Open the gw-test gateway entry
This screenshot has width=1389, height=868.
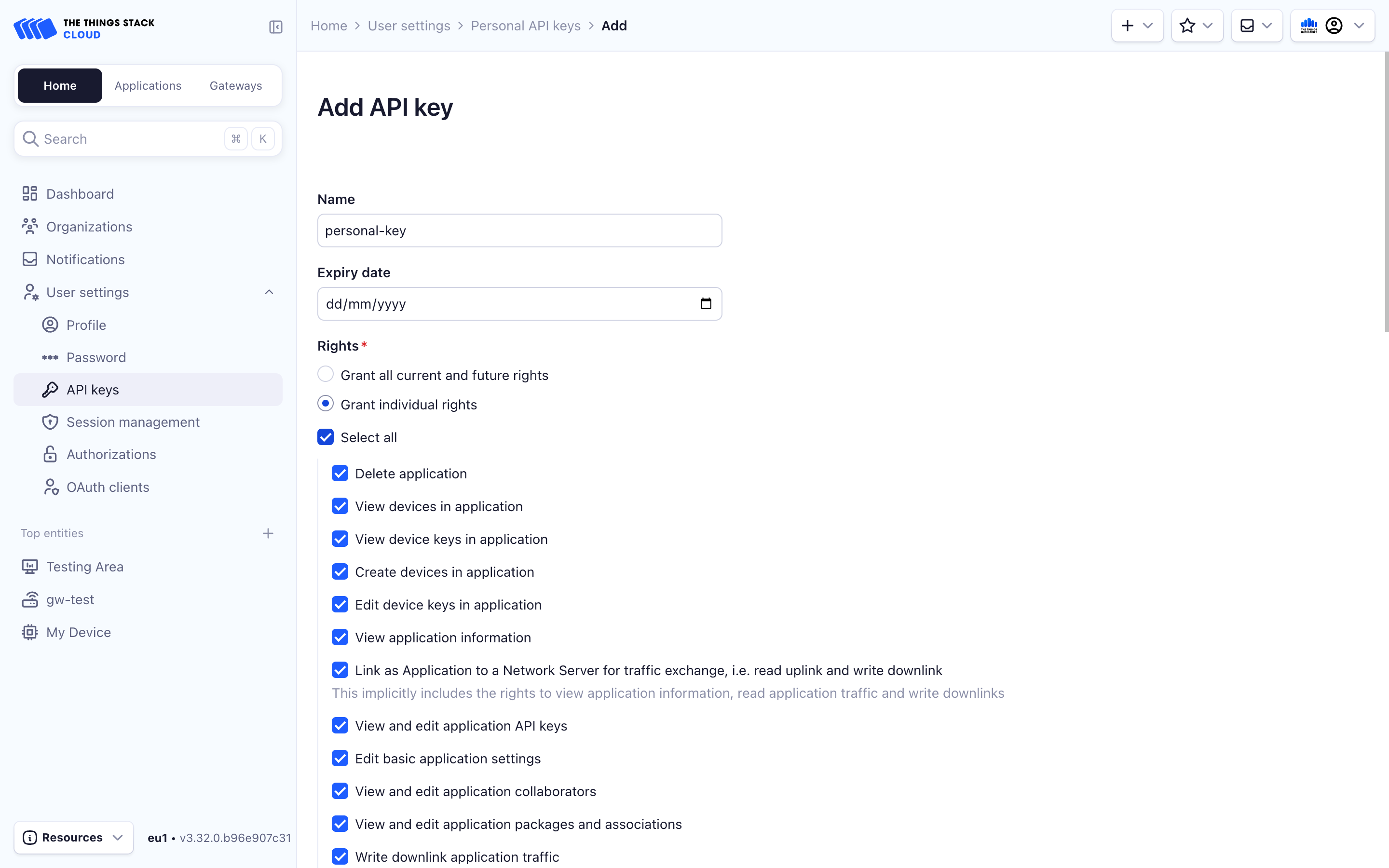(x=70, y=599)
